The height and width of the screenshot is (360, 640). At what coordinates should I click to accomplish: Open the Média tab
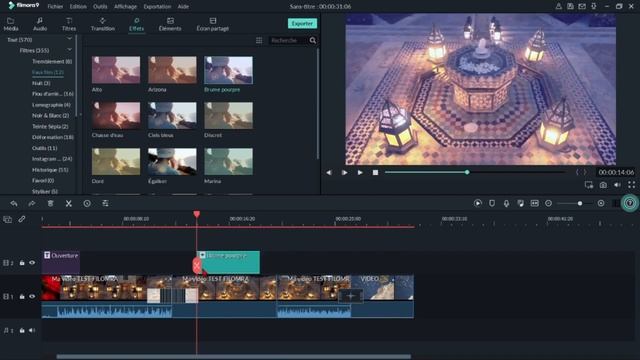[x=11, y=24]
